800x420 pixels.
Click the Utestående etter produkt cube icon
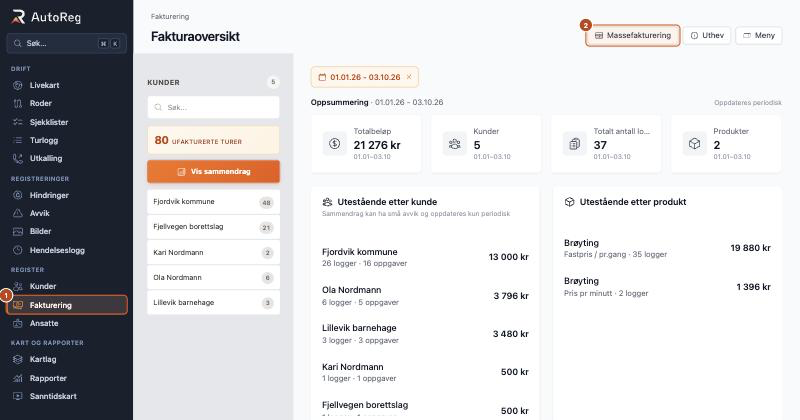569,202
